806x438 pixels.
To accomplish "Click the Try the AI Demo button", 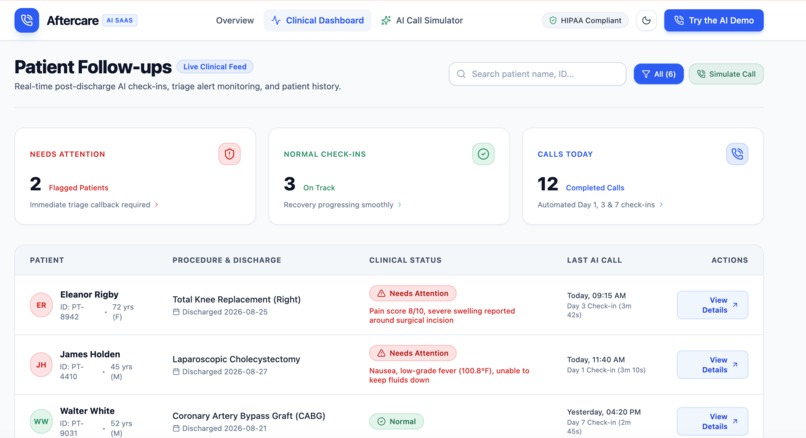I will (713, 21).
